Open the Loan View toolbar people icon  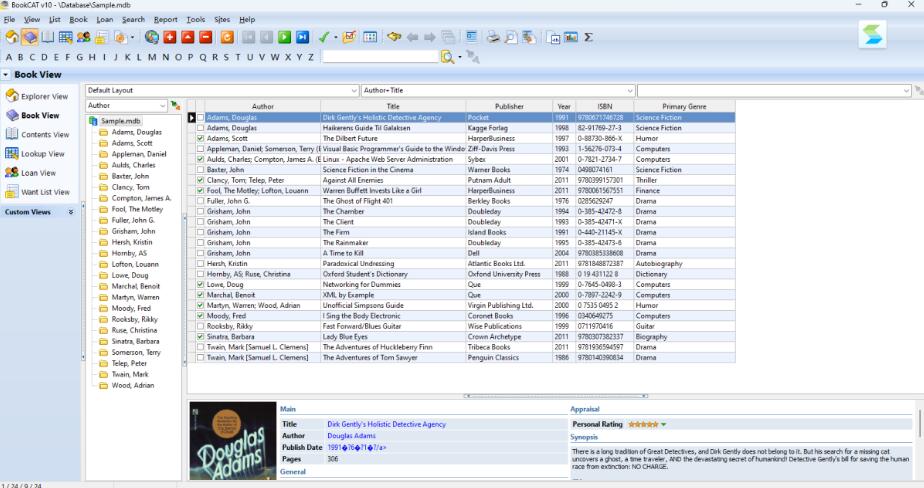tap(83, 37)
